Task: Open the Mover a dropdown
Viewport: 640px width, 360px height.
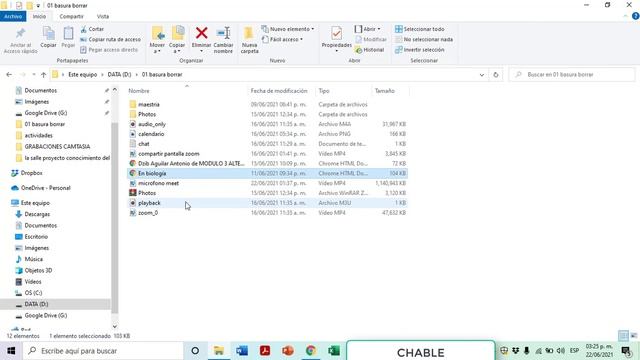Action: 157,40
